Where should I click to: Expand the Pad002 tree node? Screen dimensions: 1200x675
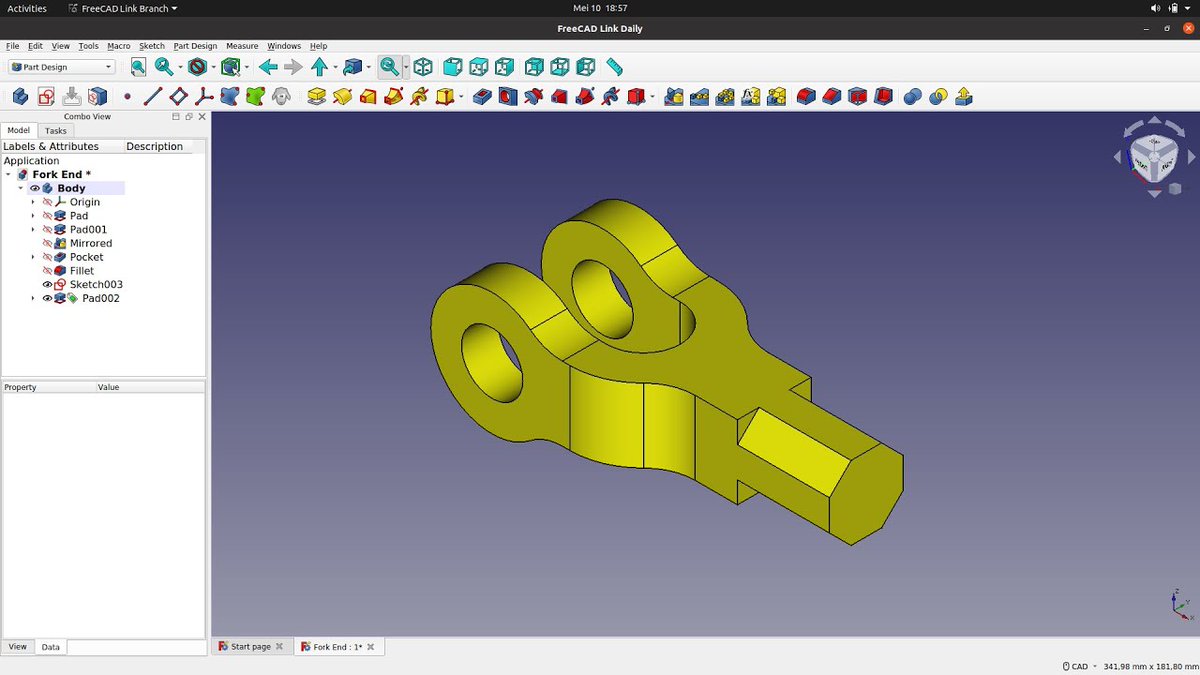point(33,298)
